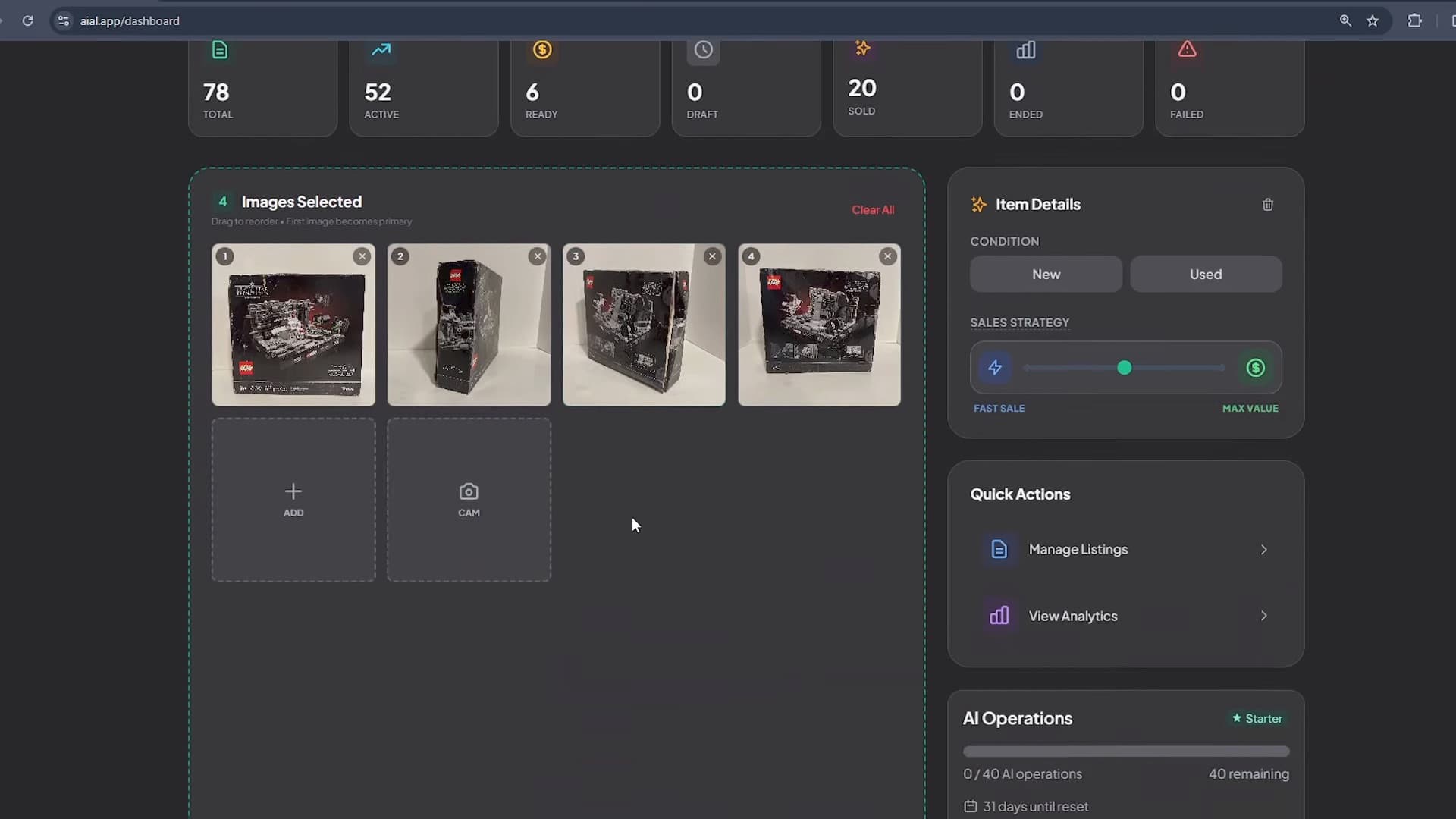Select the first LEGO box thumbnail
Screen dimensions: 1456x819
coord(293,325)
